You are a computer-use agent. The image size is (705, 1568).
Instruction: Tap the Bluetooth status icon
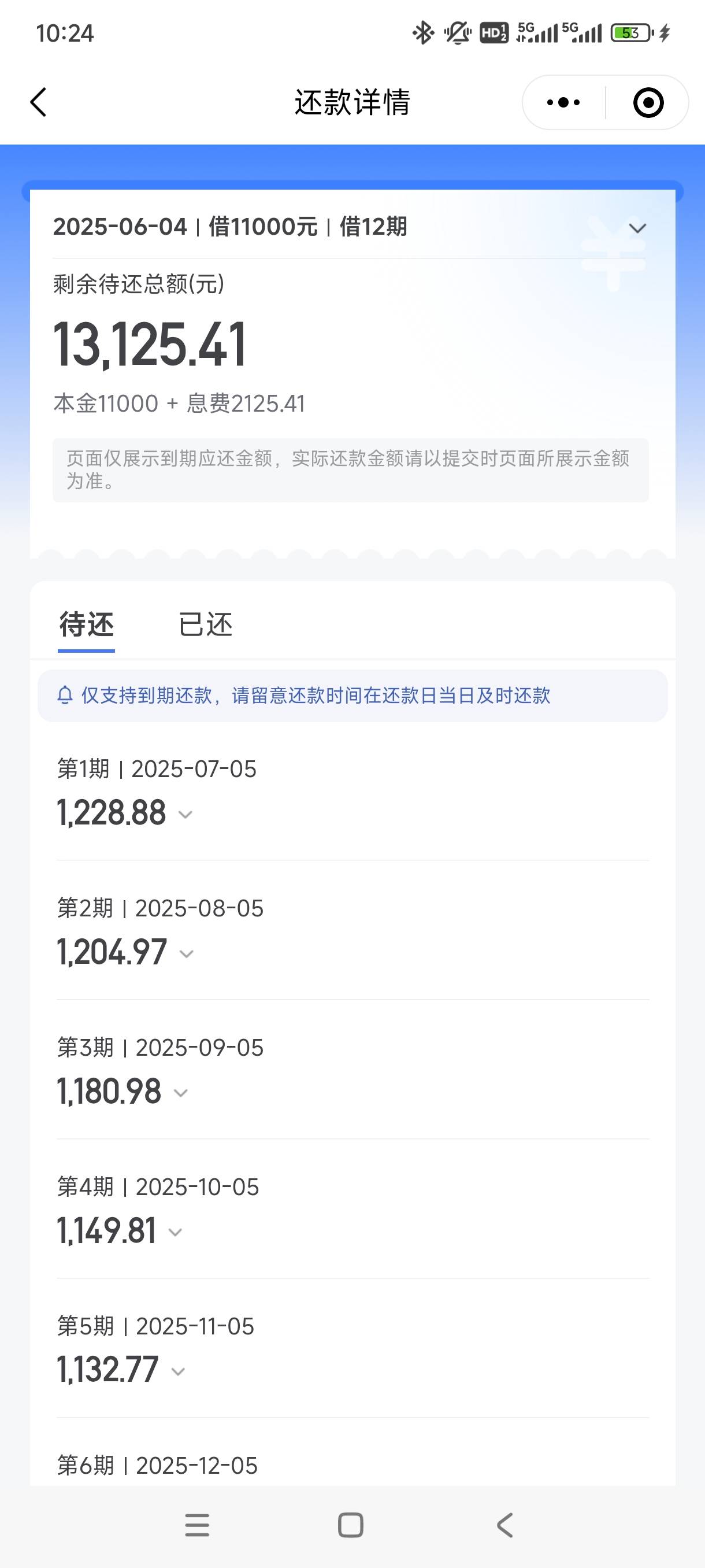[x=423, y=33]
